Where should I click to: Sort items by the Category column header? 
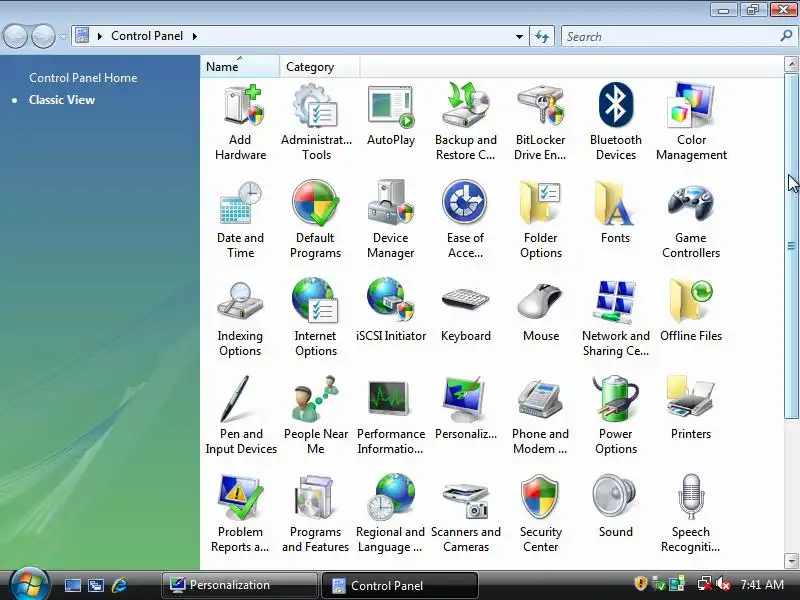319,67
